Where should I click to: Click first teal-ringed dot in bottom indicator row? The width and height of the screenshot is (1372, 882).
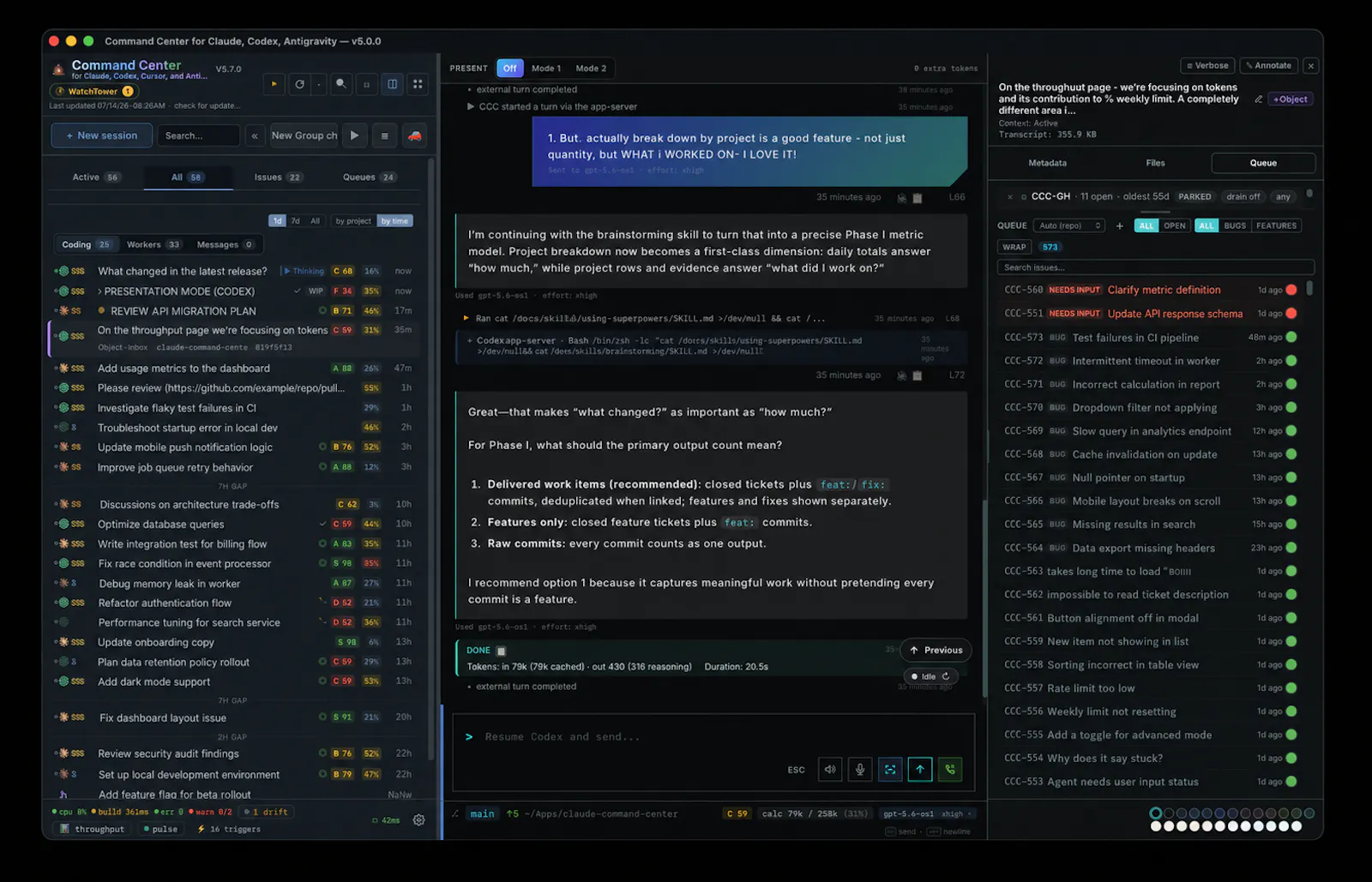coord(1156,813)
